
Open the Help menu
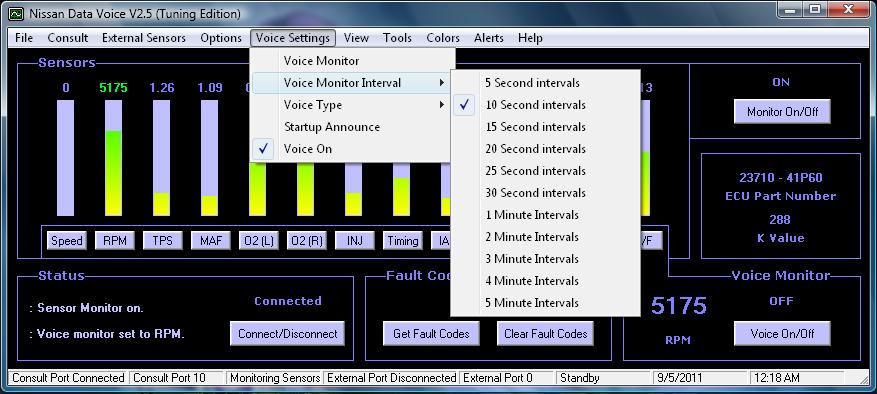[x=530, y=38]
